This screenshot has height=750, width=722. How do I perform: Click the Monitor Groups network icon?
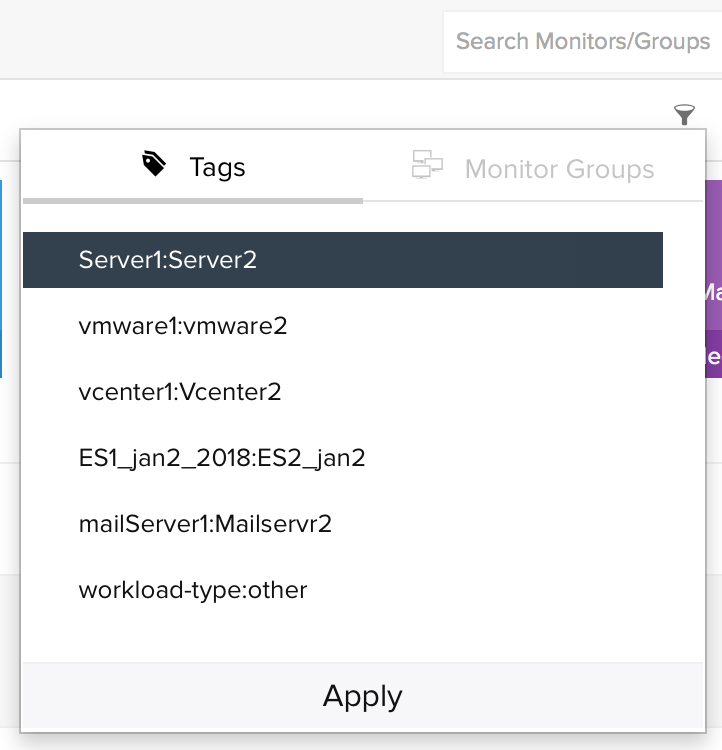427,166
